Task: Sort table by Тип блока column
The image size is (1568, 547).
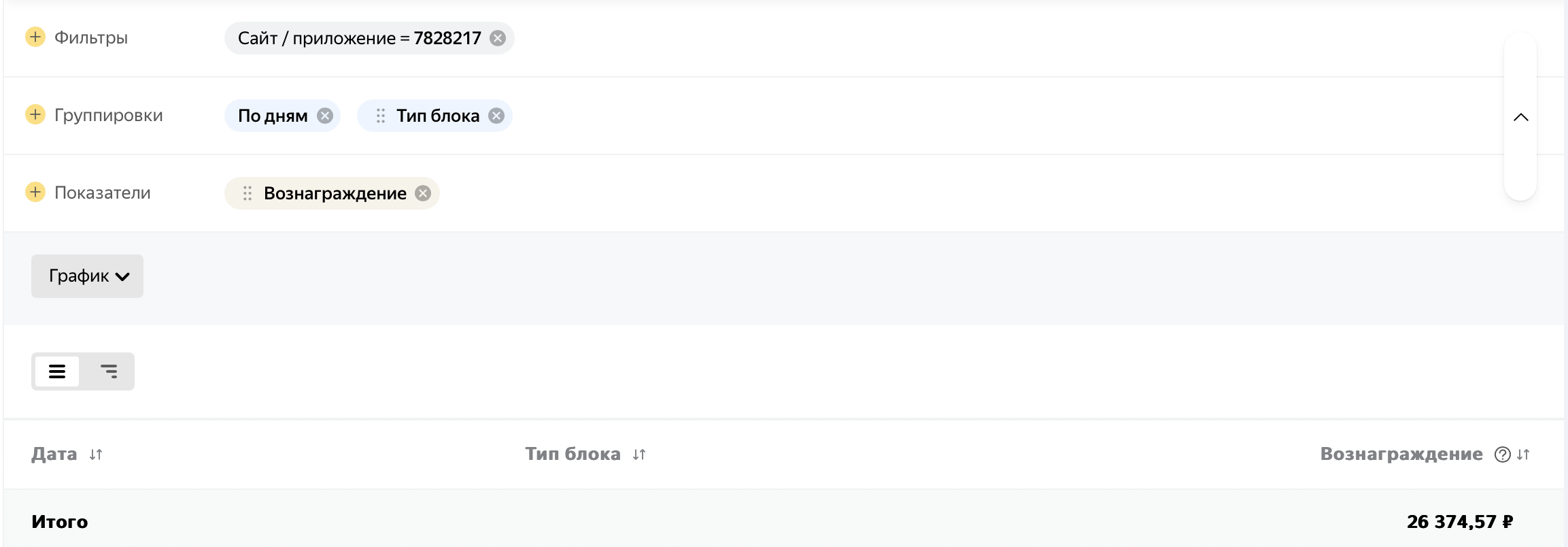Action: coord(639,454)
